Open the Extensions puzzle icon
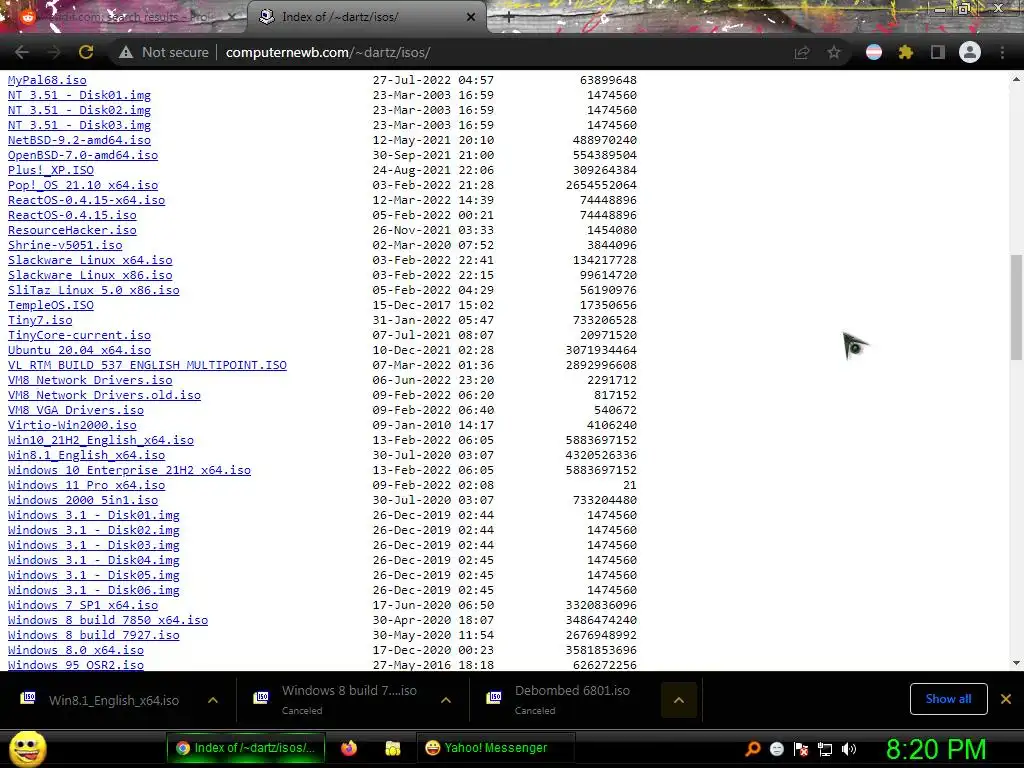 click(x=906, y=52)
